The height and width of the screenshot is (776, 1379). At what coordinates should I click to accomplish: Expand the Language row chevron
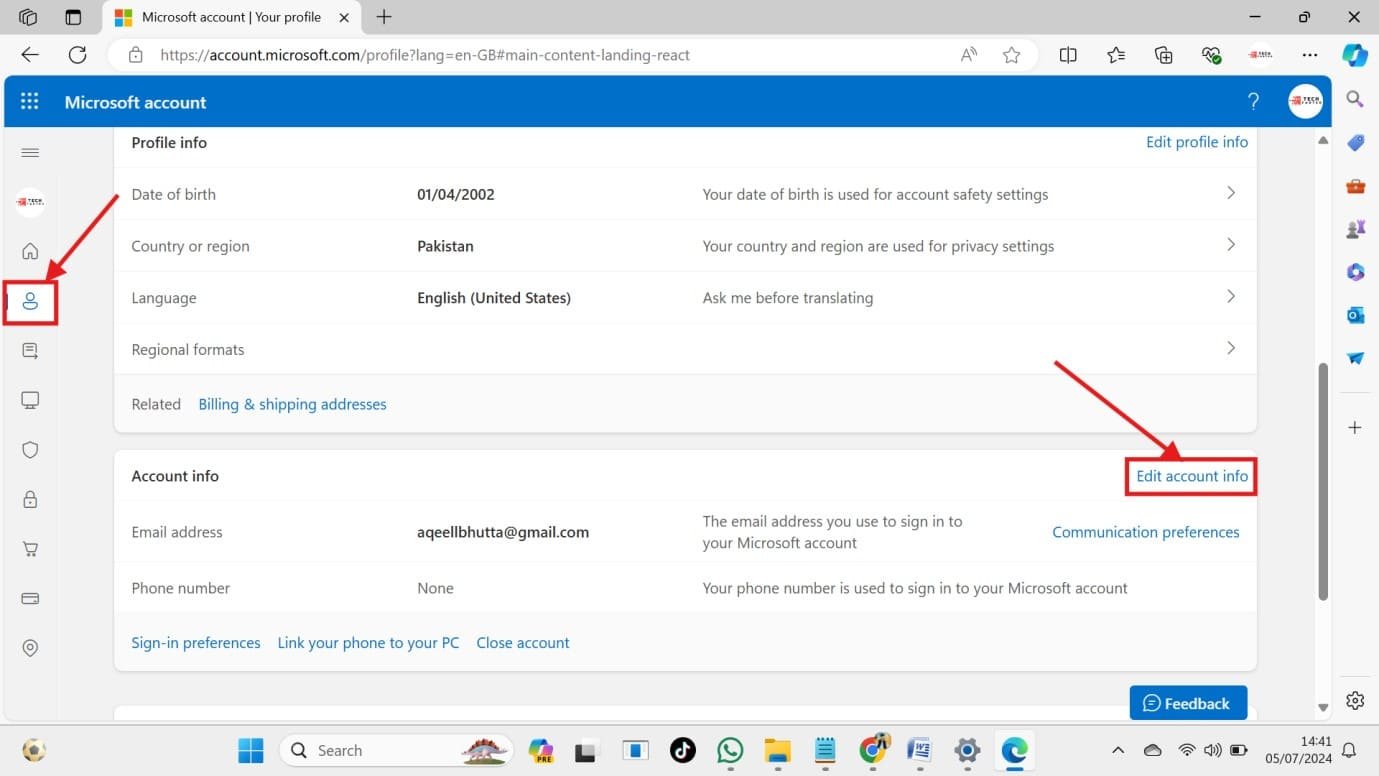click(x=1231, y=297)
